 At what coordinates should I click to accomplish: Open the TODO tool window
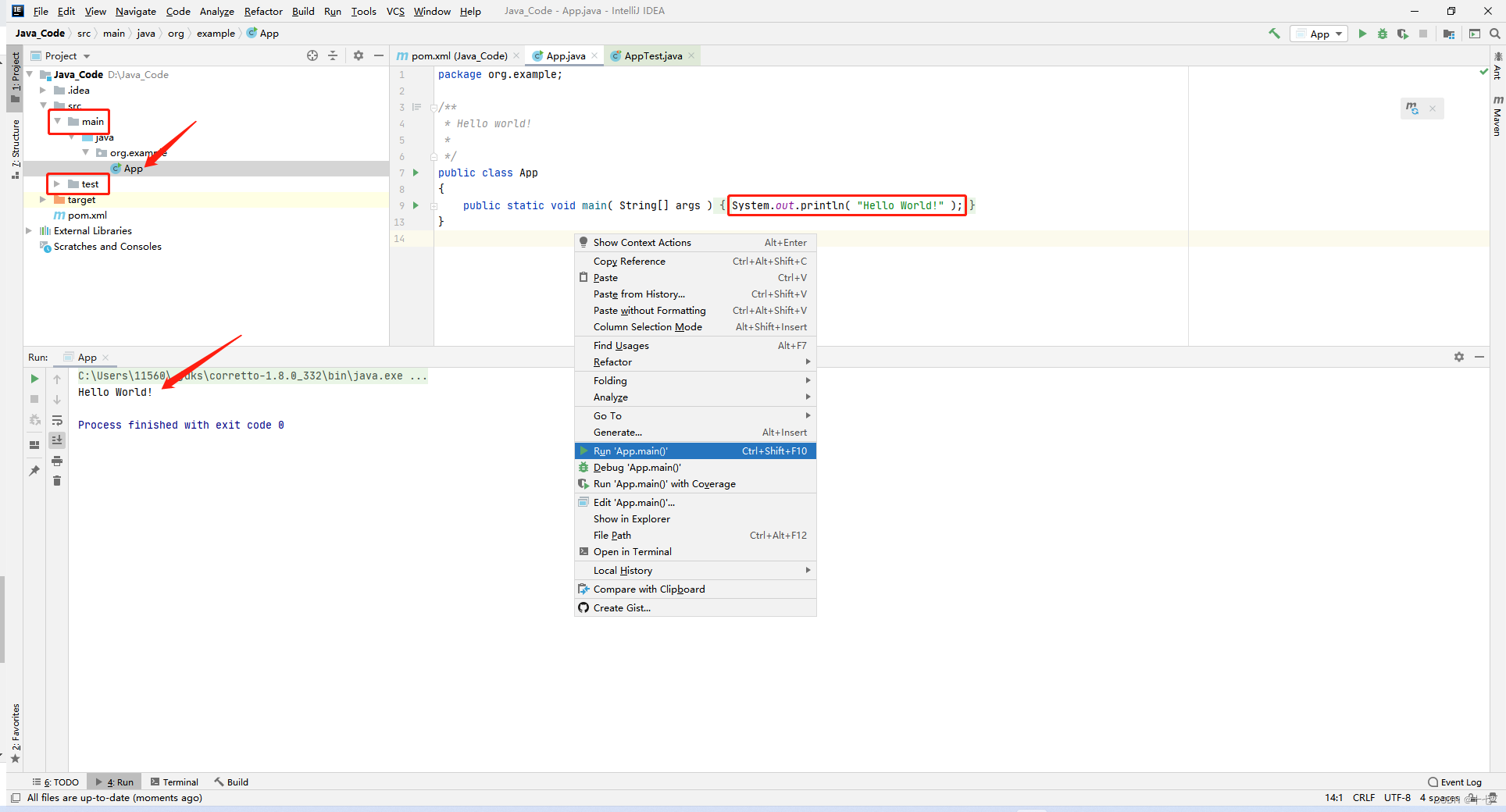[x=55, y=782]
